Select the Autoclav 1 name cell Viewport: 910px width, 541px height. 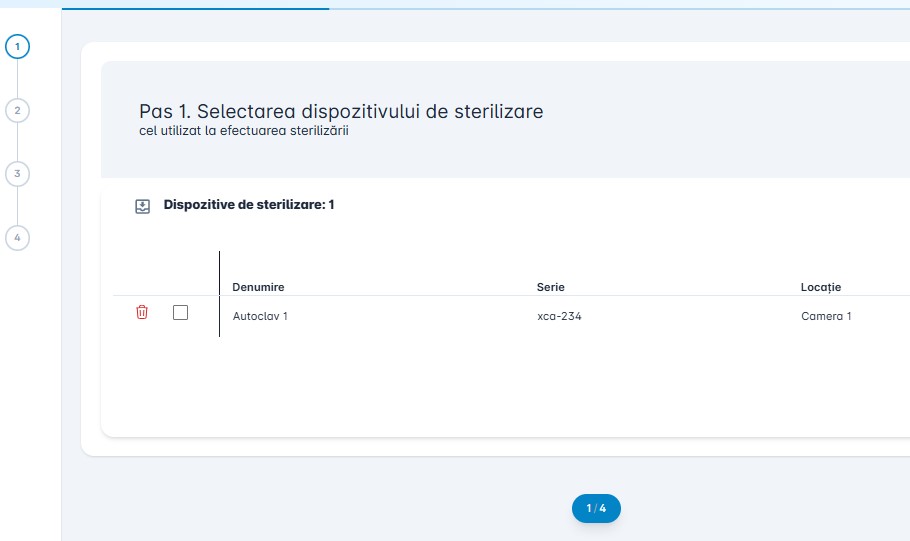point(260,316)
